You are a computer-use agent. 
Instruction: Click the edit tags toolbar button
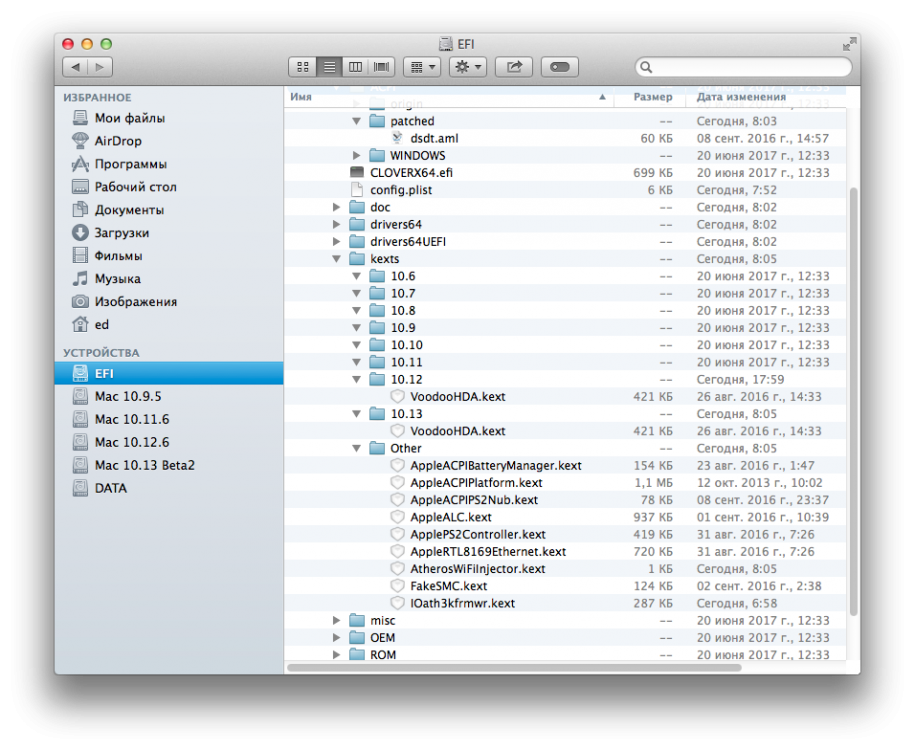point(560,67)
